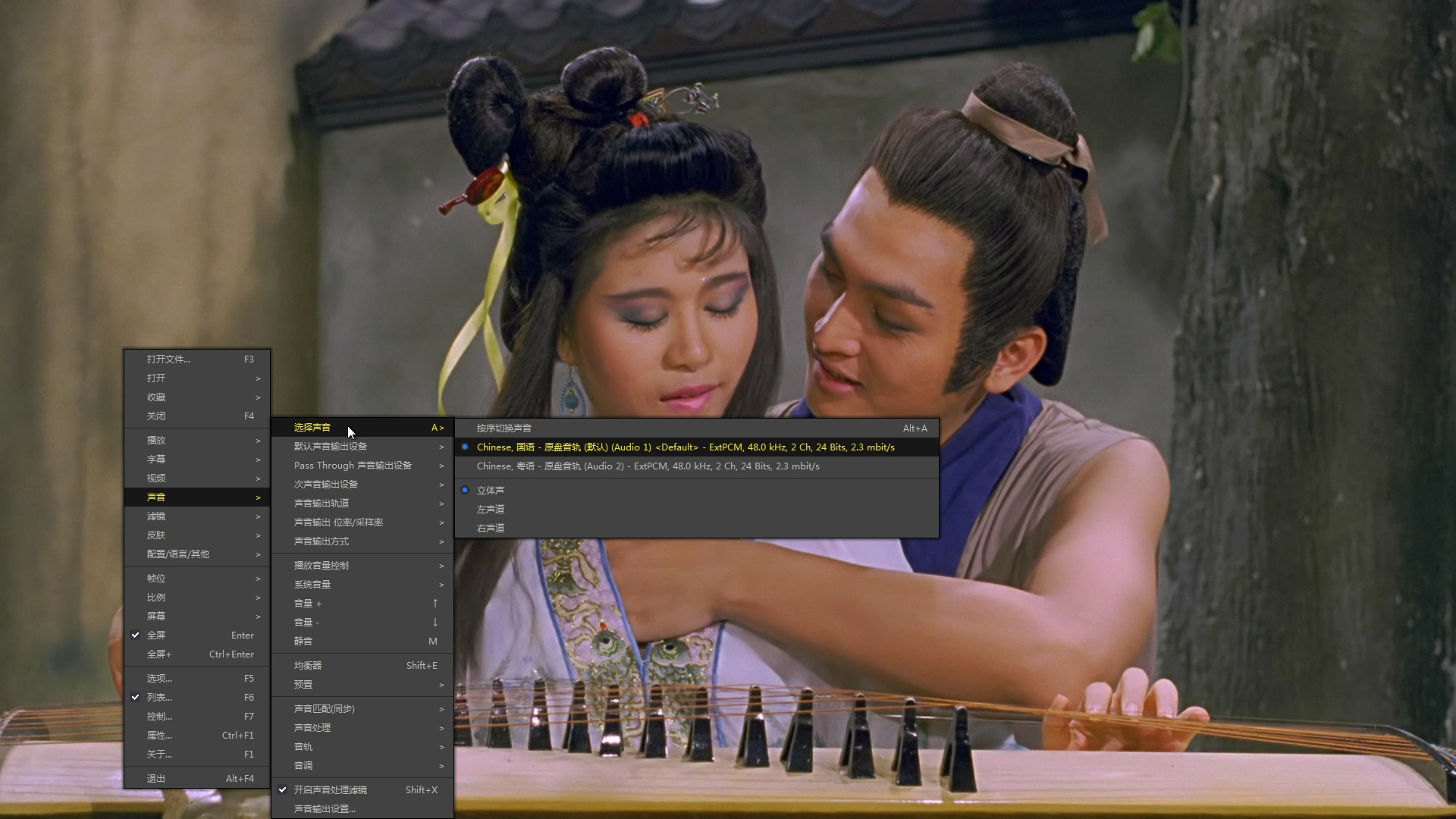Choose 全屏+ from the menu
1456x819 pixels.
(x=197, y=654)
